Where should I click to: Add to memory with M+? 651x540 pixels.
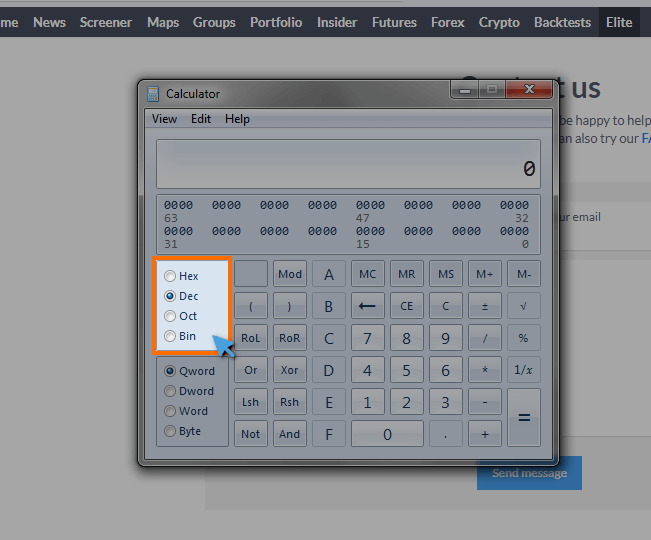tap(485, 274)
